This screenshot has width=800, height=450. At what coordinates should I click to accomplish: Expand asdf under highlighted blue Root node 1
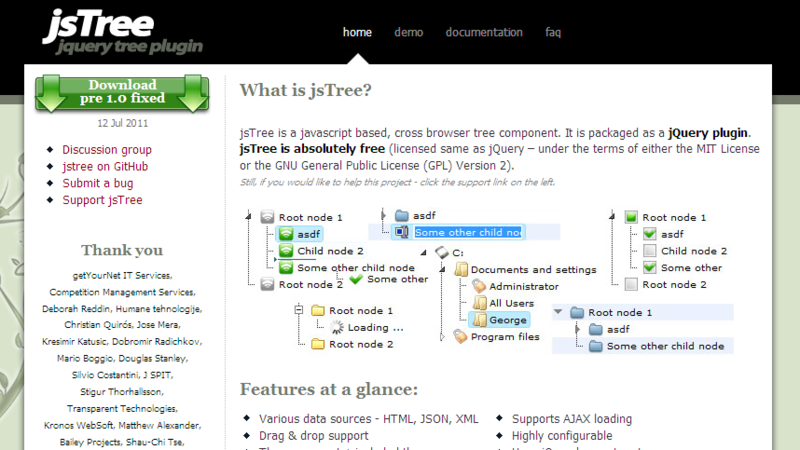[x=577, y=329]
